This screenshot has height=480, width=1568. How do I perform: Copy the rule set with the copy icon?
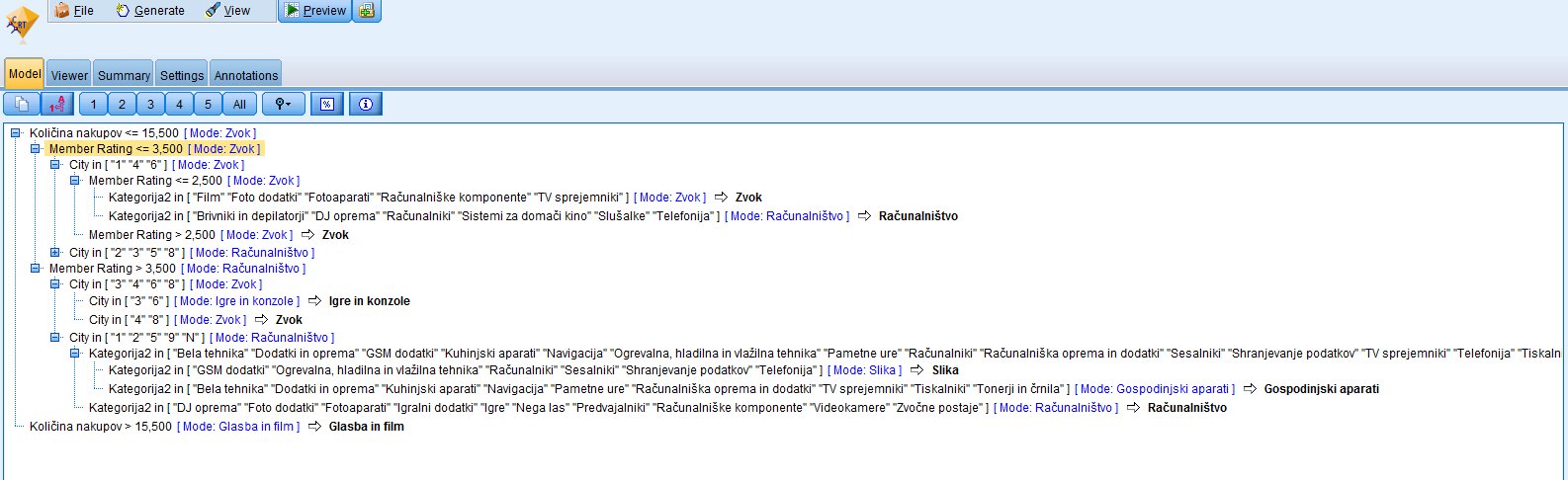[22, 104]
